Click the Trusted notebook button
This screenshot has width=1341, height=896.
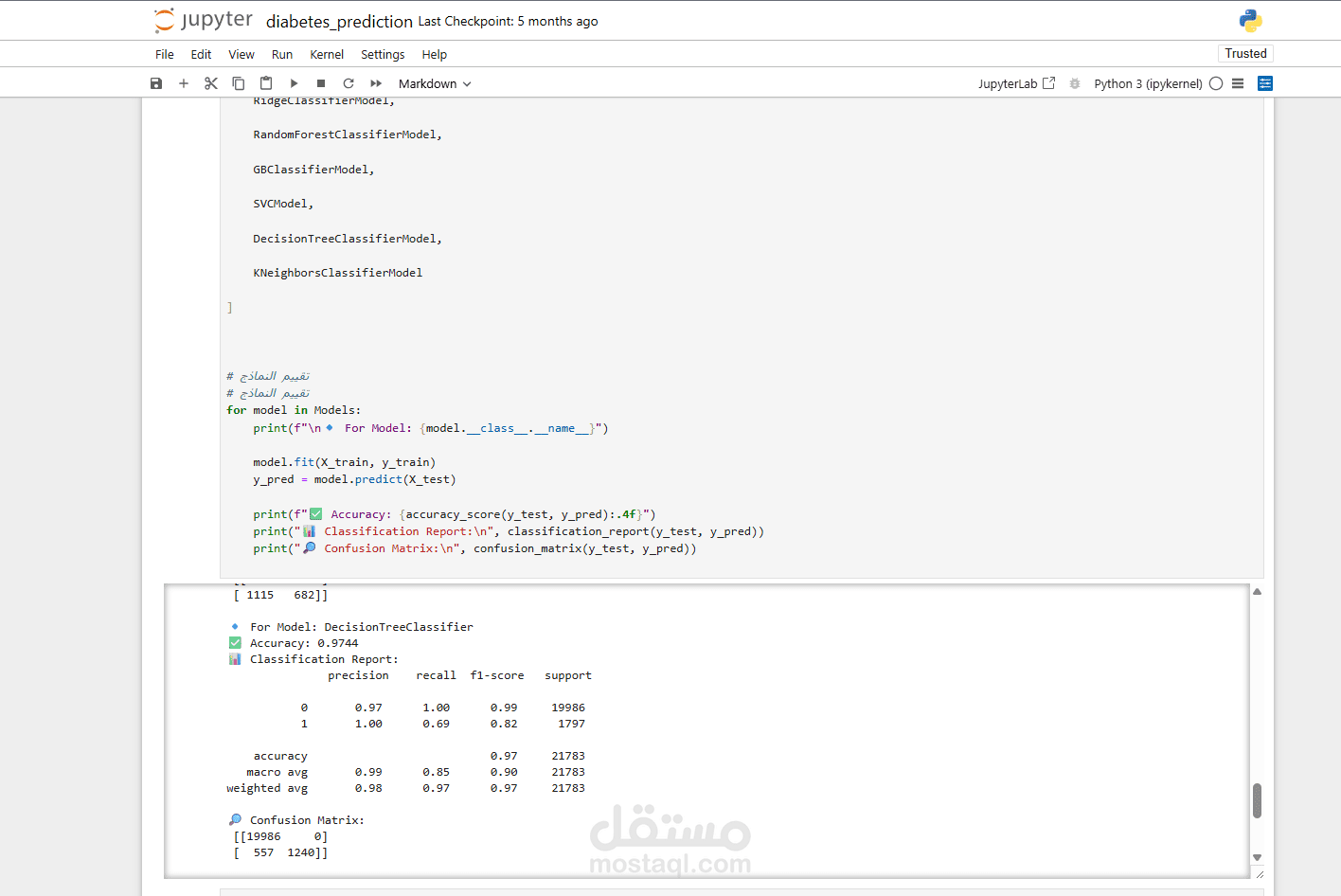coord(1245,54)
